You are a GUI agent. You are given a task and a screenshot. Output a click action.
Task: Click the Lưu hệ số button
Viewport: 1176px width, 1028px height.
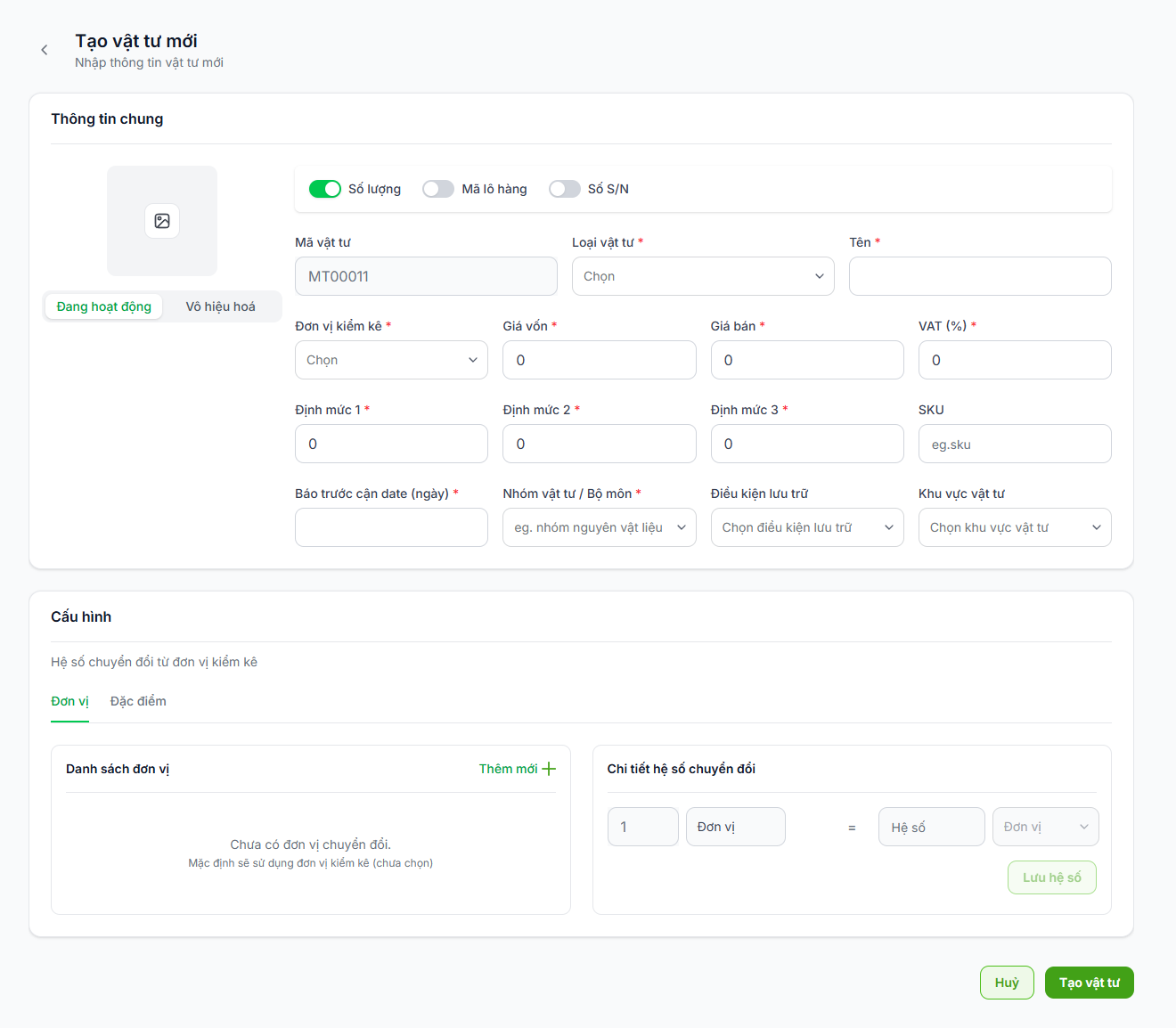[x=1052, y=877]
